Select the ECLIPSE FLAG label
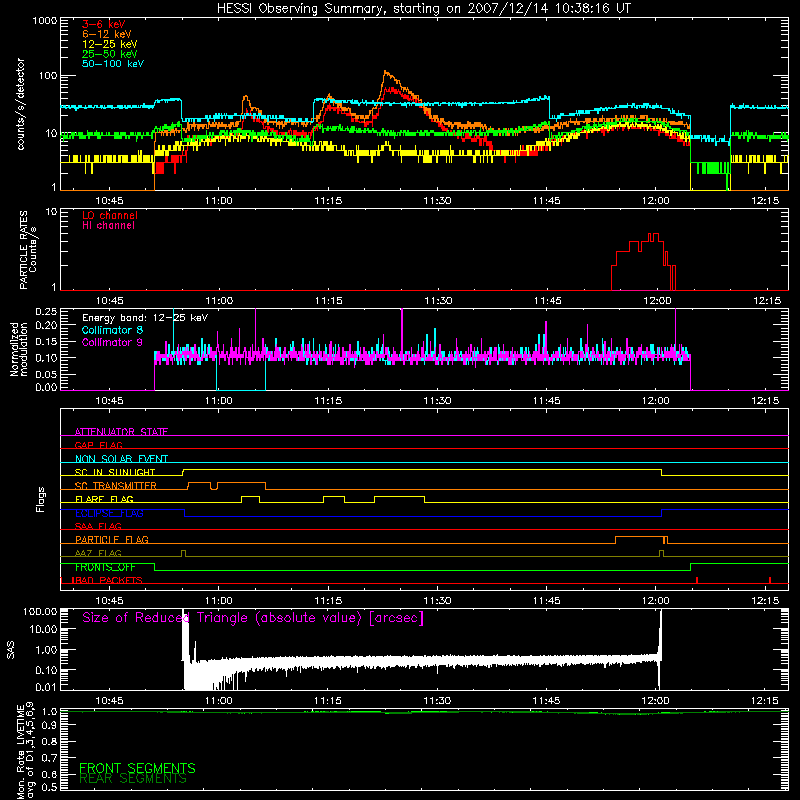This screenshot has height=800, width=800. (109, 513)
